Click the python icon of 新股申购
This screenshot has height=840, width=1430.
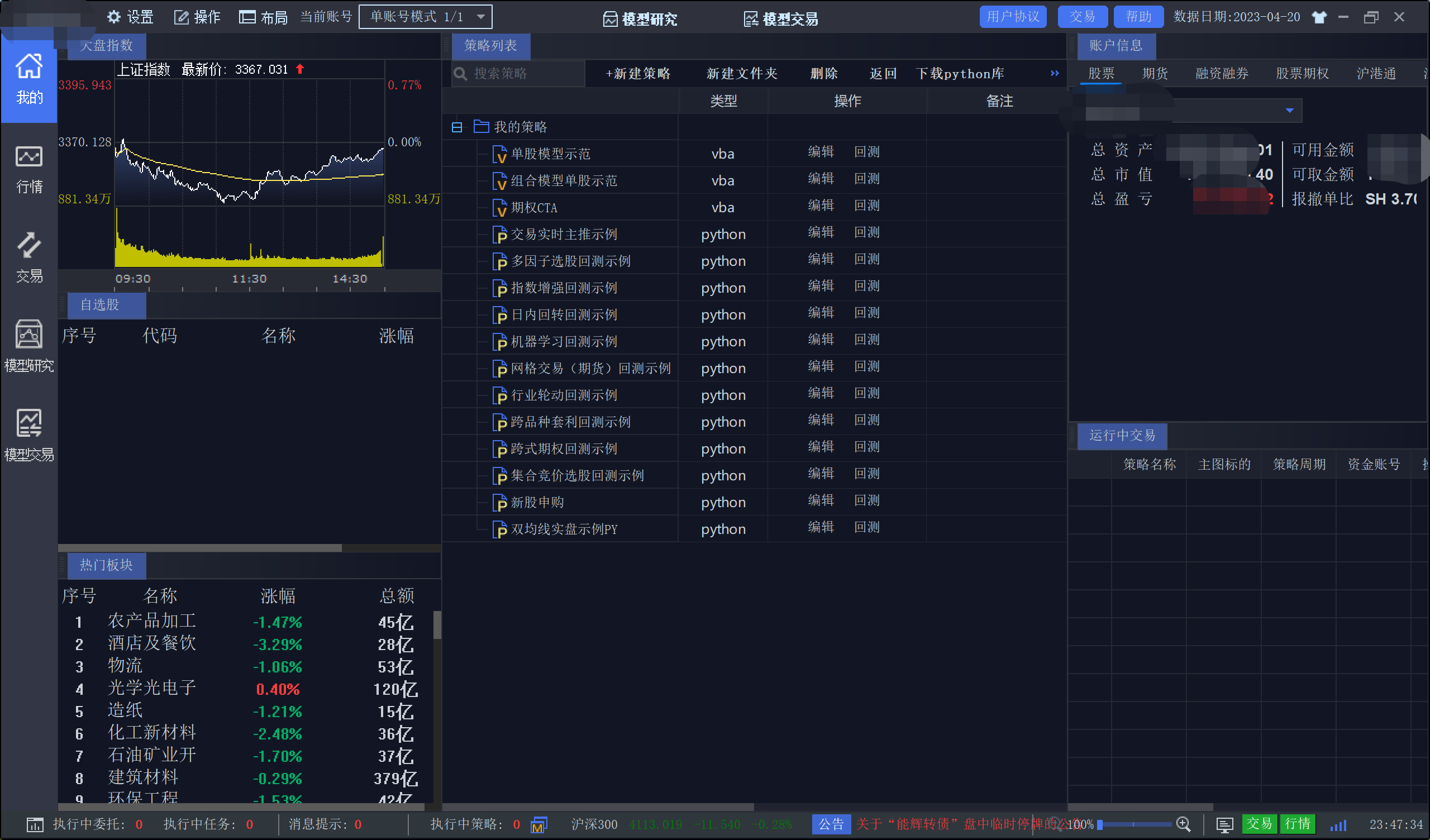pos(499,502)
